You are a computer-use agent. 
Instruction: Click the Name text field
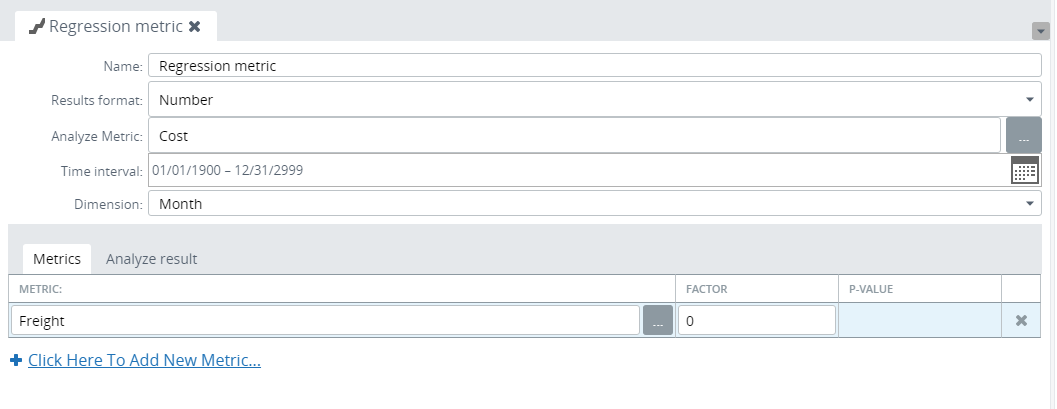click(x=594, y=66)
